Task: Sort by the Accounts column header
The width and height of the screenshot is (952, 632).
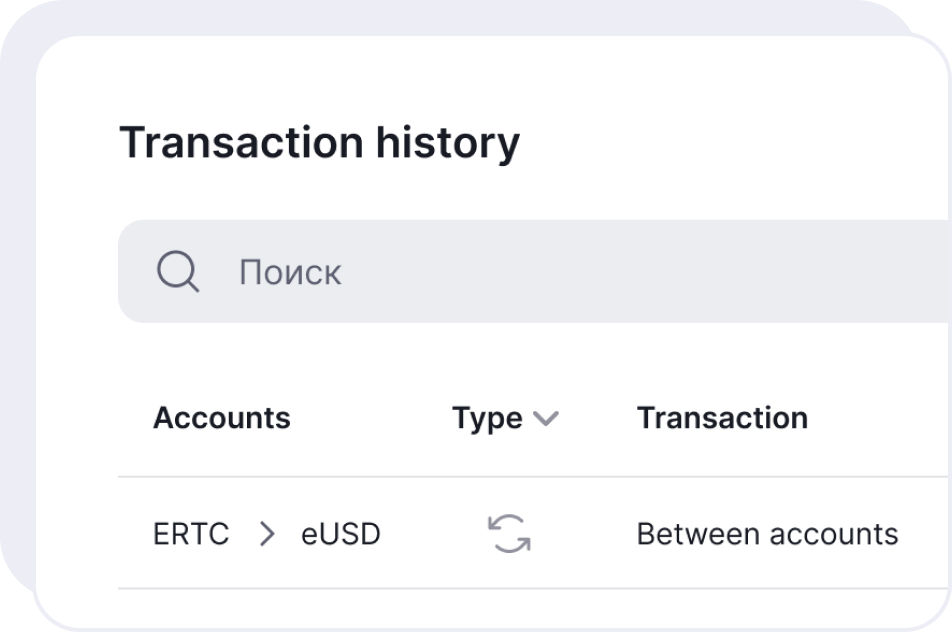Action: [x=221, y=418]
